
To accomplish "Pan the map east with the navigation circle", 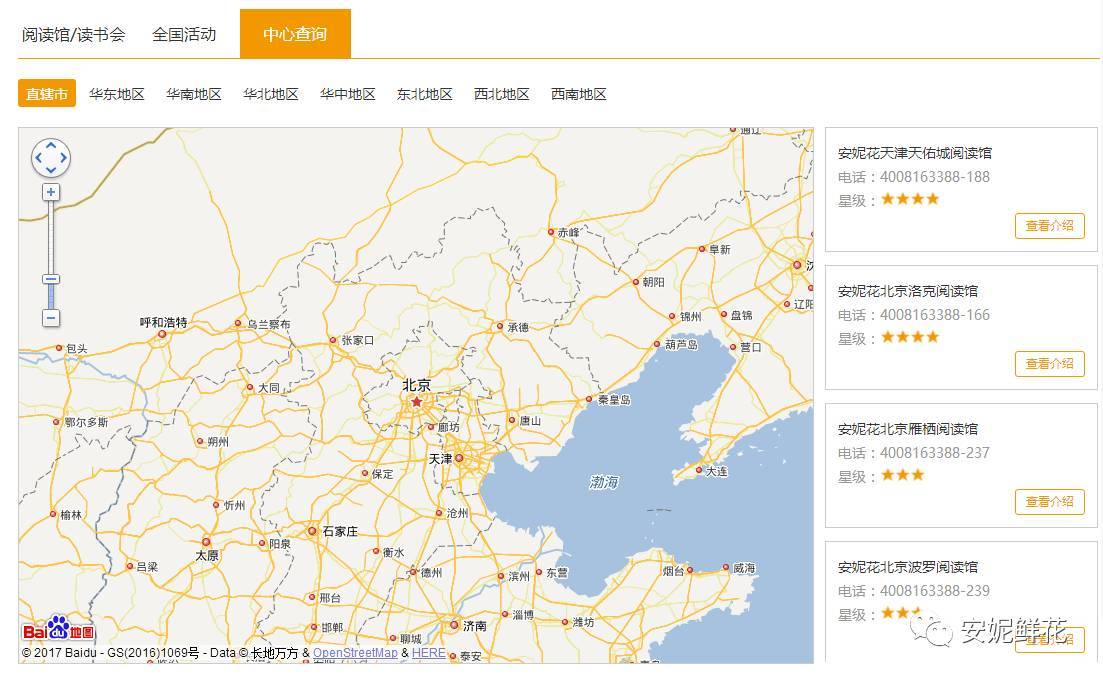I will click(63, 158).
